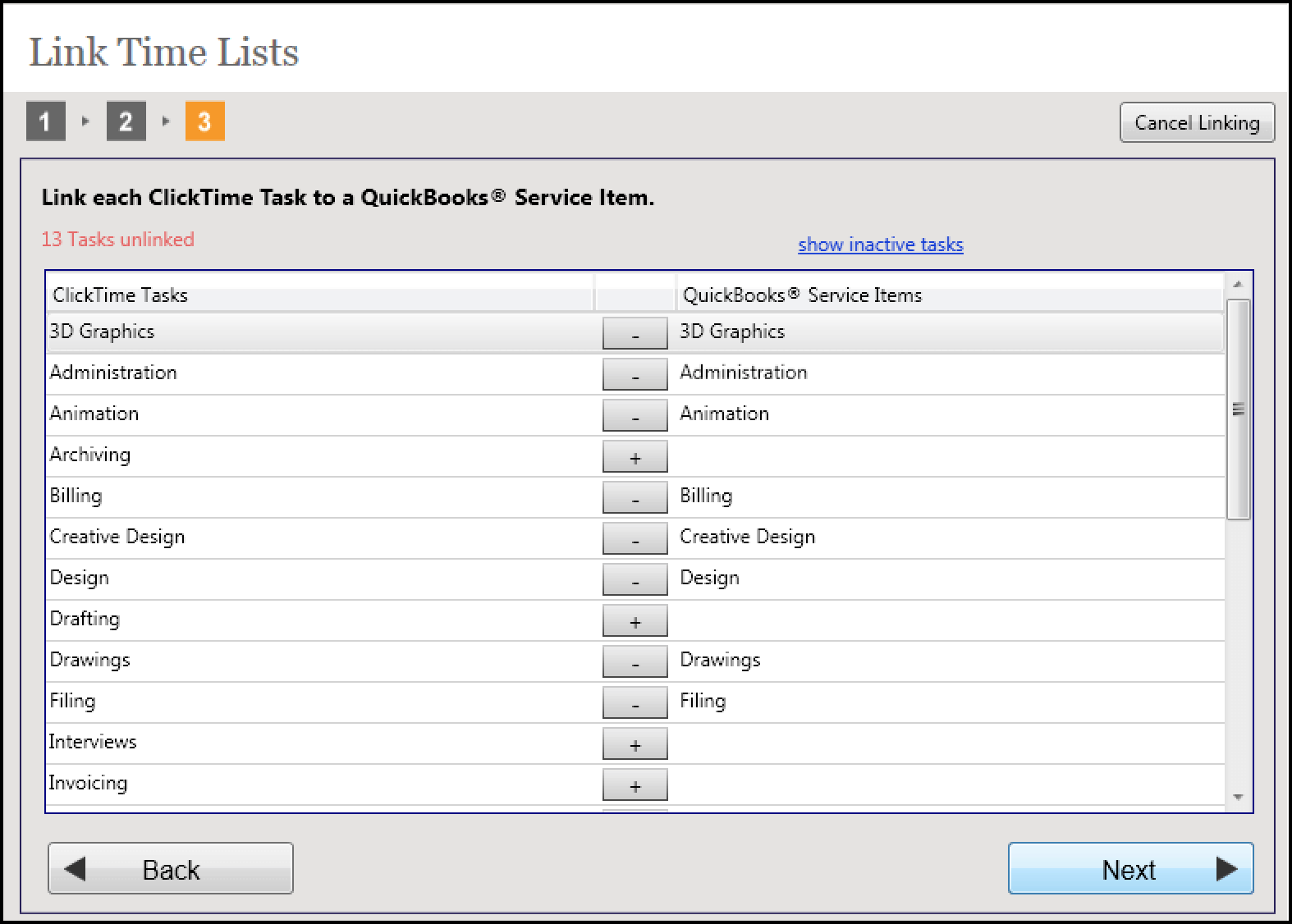Screen dimensions: 1292x924
Task: Click the Design QuickBooks service item
Action: (709, 578)
